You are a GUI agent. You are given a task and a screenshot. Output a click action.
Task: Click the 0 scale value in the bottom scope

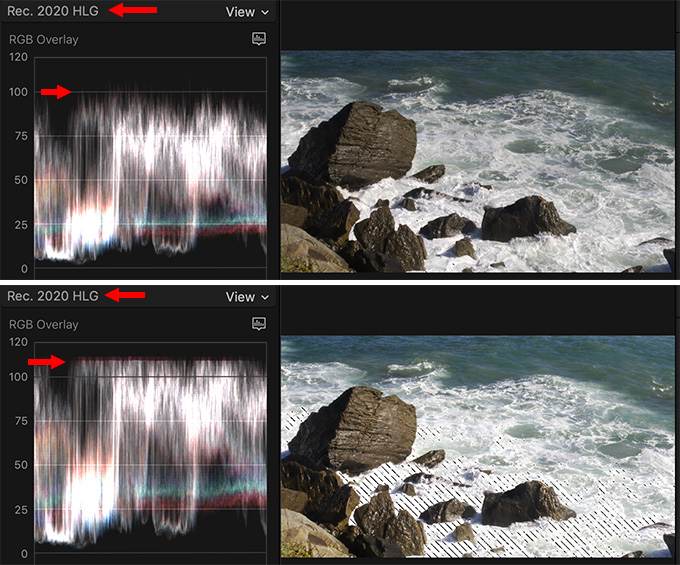(x=24, y=554)
